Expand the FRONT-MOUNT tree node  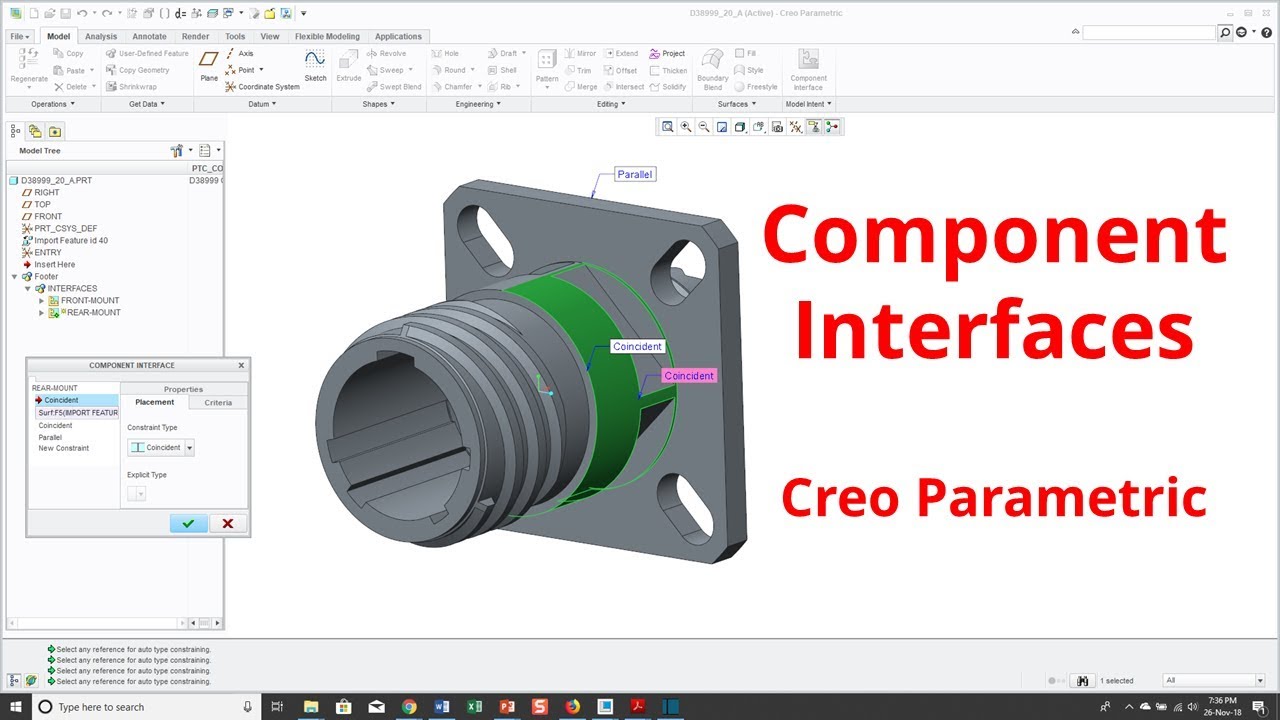click(42, 301)
